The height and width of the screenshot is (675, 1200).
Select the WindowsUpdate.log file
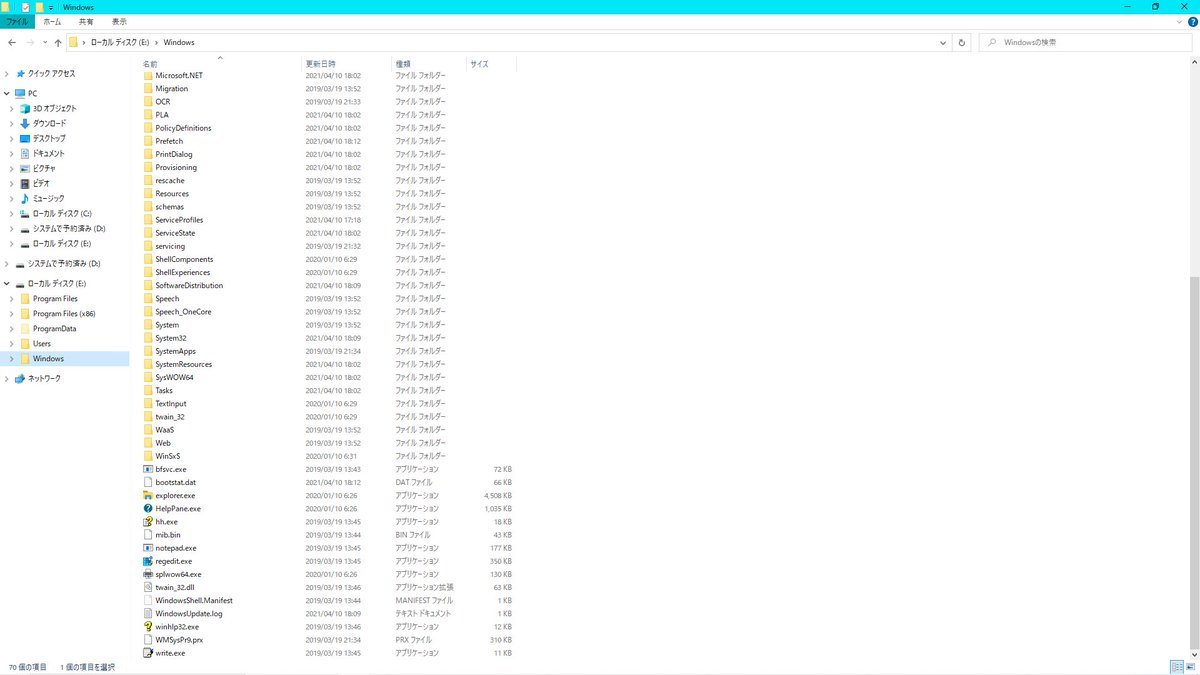[189, 613]
